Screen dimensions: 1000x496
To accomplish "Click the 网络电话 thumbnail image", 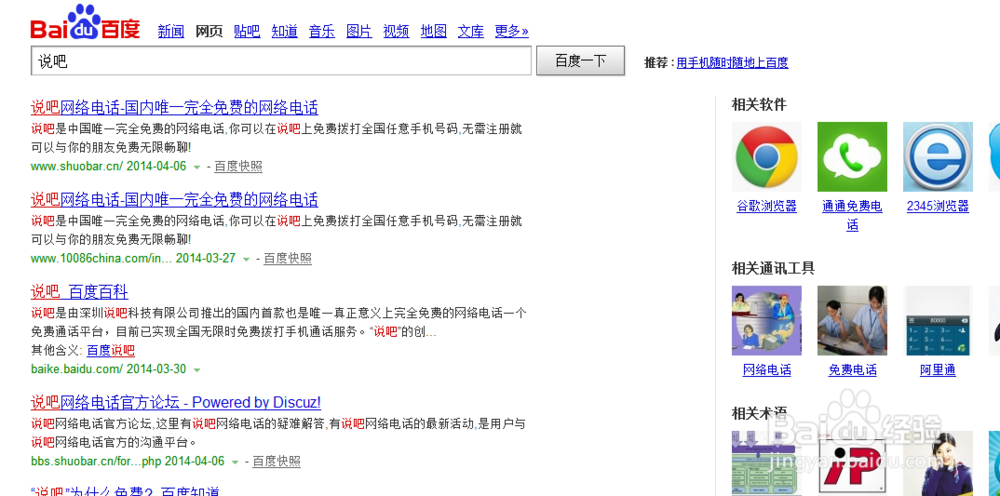I will pos(766,321).
